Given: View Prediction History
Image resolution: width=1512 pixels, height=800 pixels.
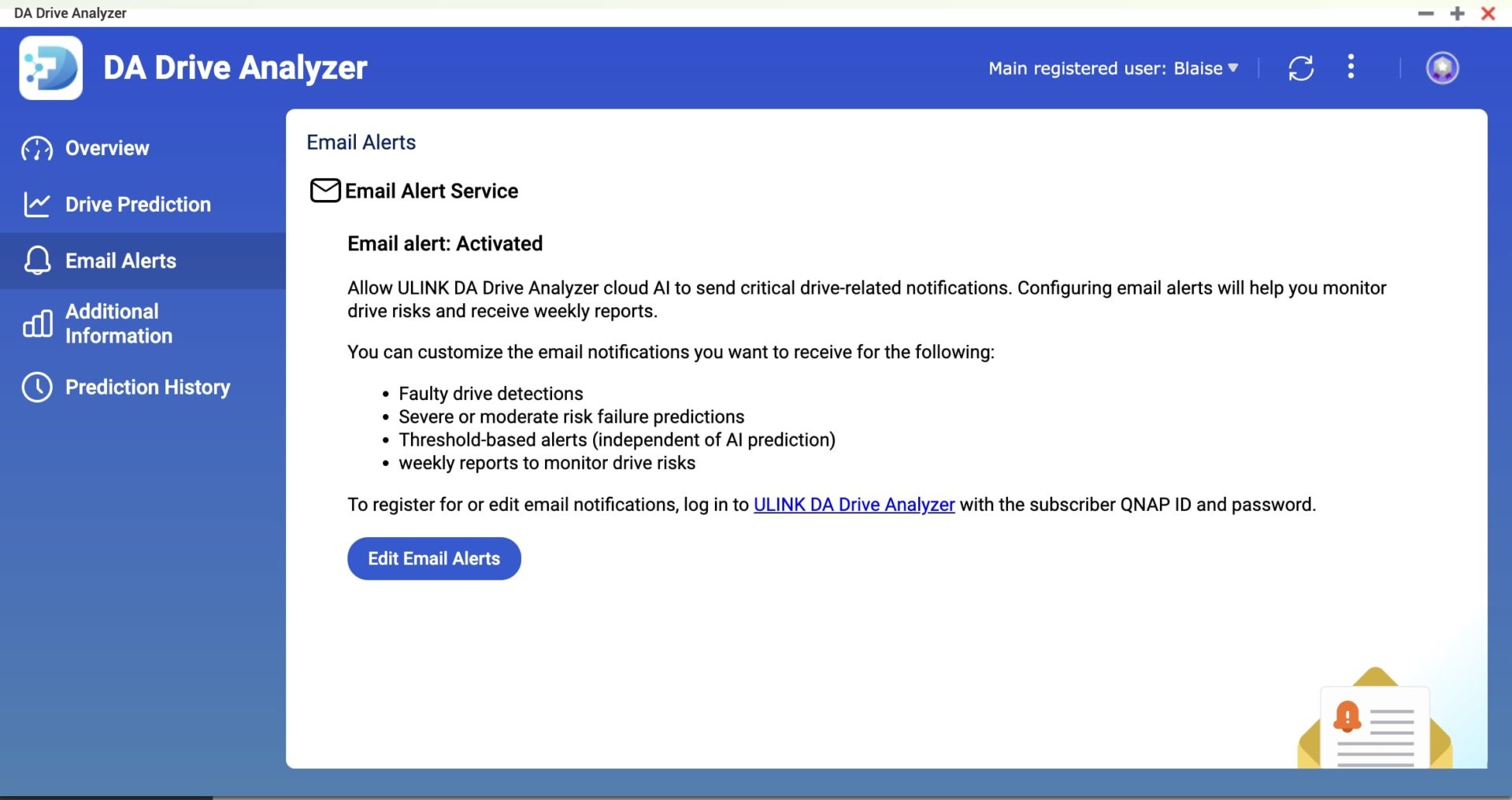Looking at the screenshot, I should 143,387.
